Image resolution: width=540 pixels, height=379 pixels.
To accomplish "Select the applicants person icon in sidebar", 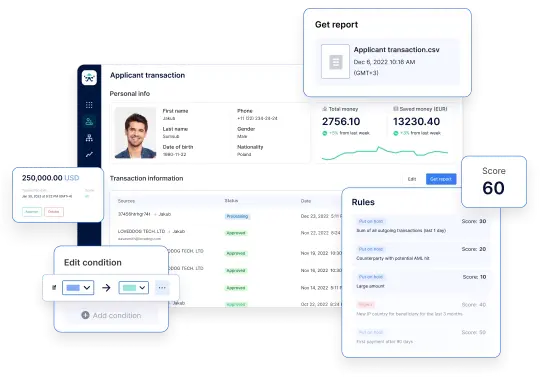I will click(x=89, y=121).
